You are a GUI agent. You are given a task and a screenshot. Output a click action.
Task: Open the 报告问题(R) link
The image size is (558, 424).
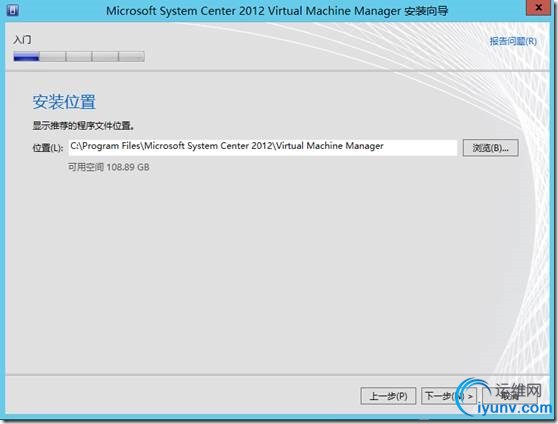coord(513,41)
